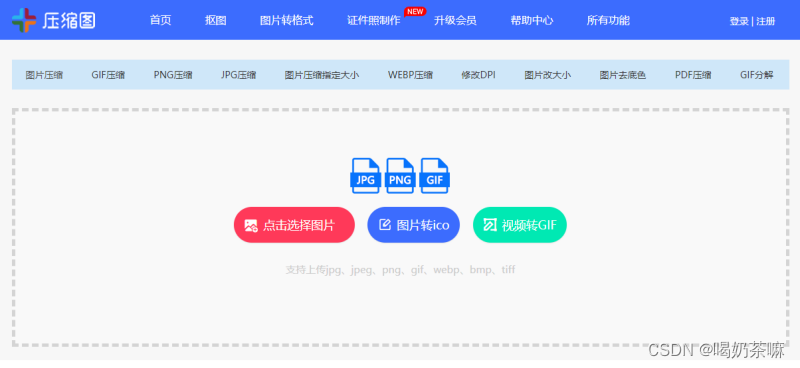This screenshot has height=368, width=800.
Task: Switch to the JPG压缩 tab
Action: point(238,75)
